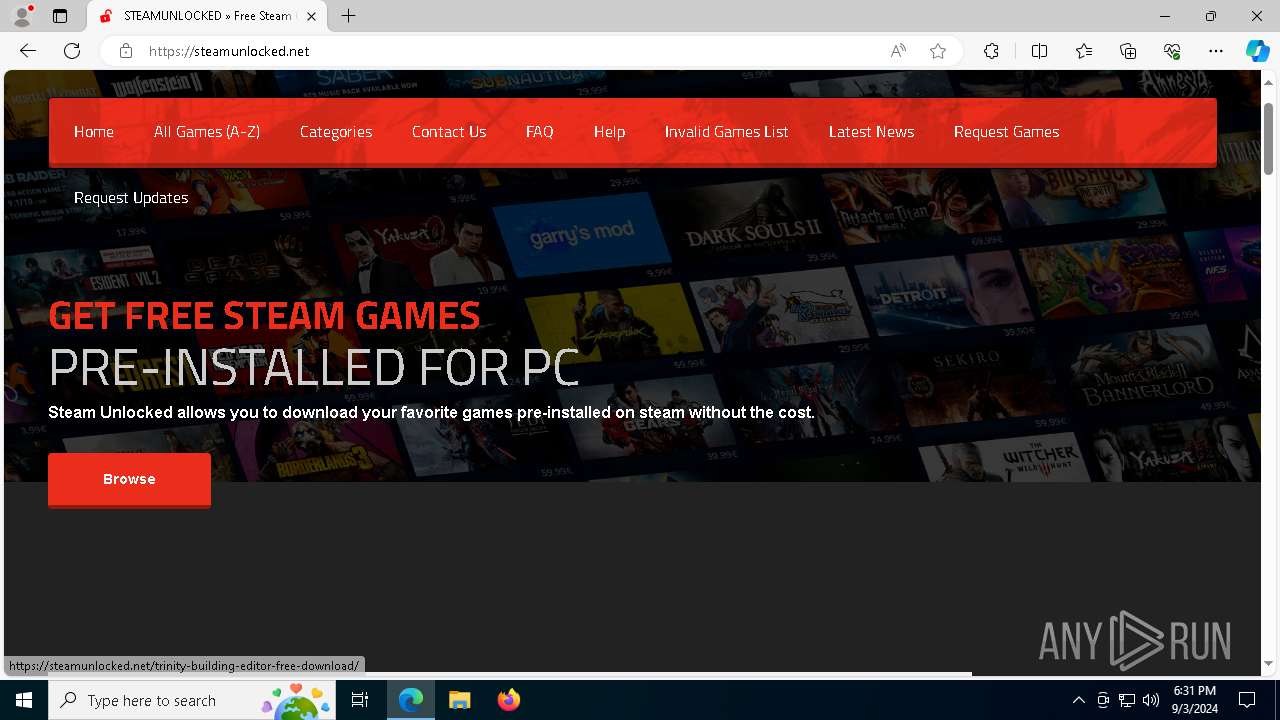The width and height of the screenshot is (1280, 720).
Task: Click the taskbar search box
Action: point(194,700)
